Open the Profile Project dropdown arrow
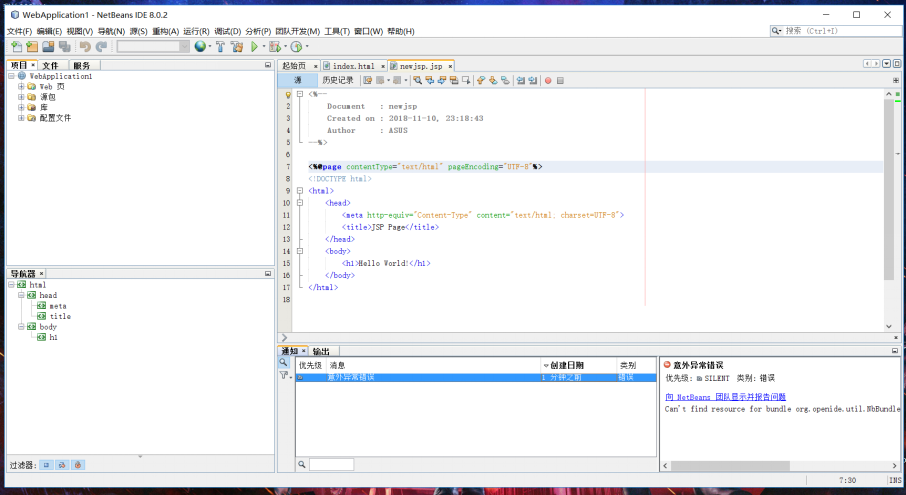The width and height of the screenshot is (906, 495). click(307, 47)
